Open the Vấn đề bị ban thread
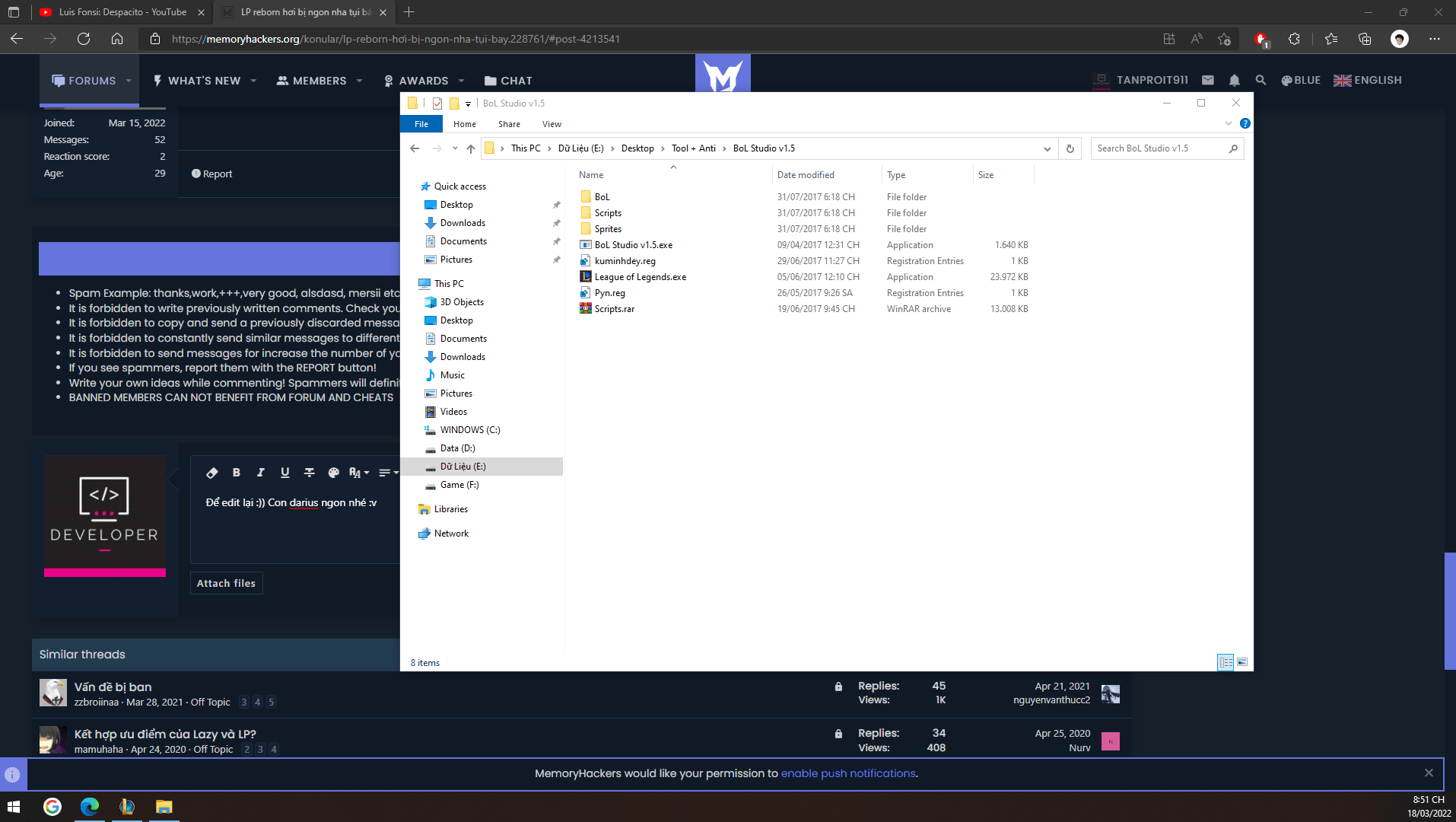 click(x=113, y=687)
